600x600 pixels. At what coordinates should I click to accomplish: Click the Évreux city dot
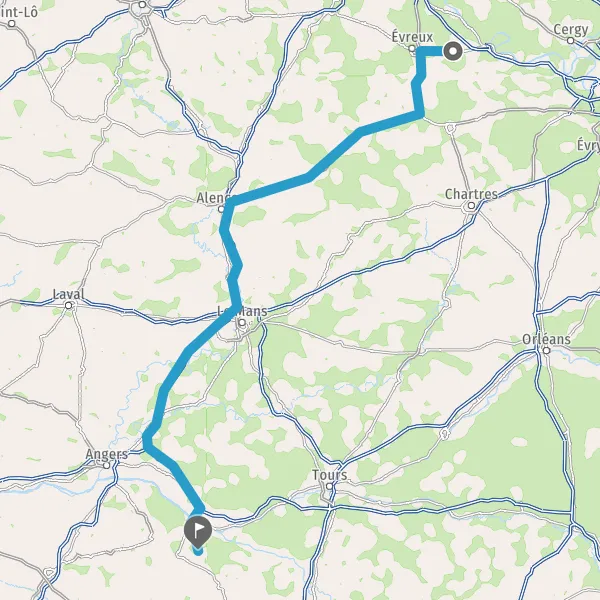point(412,49)
